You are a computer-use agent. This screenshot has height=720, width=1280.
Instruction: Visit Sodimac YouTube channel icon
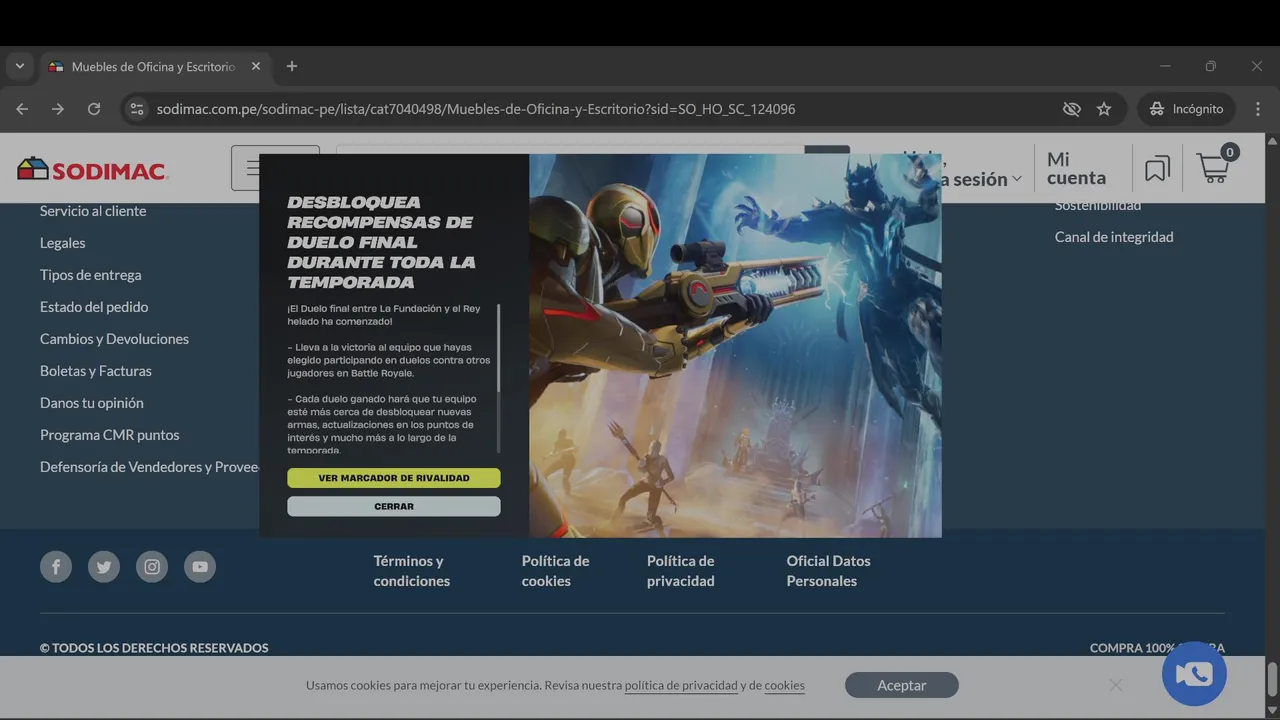pos(200,567)
